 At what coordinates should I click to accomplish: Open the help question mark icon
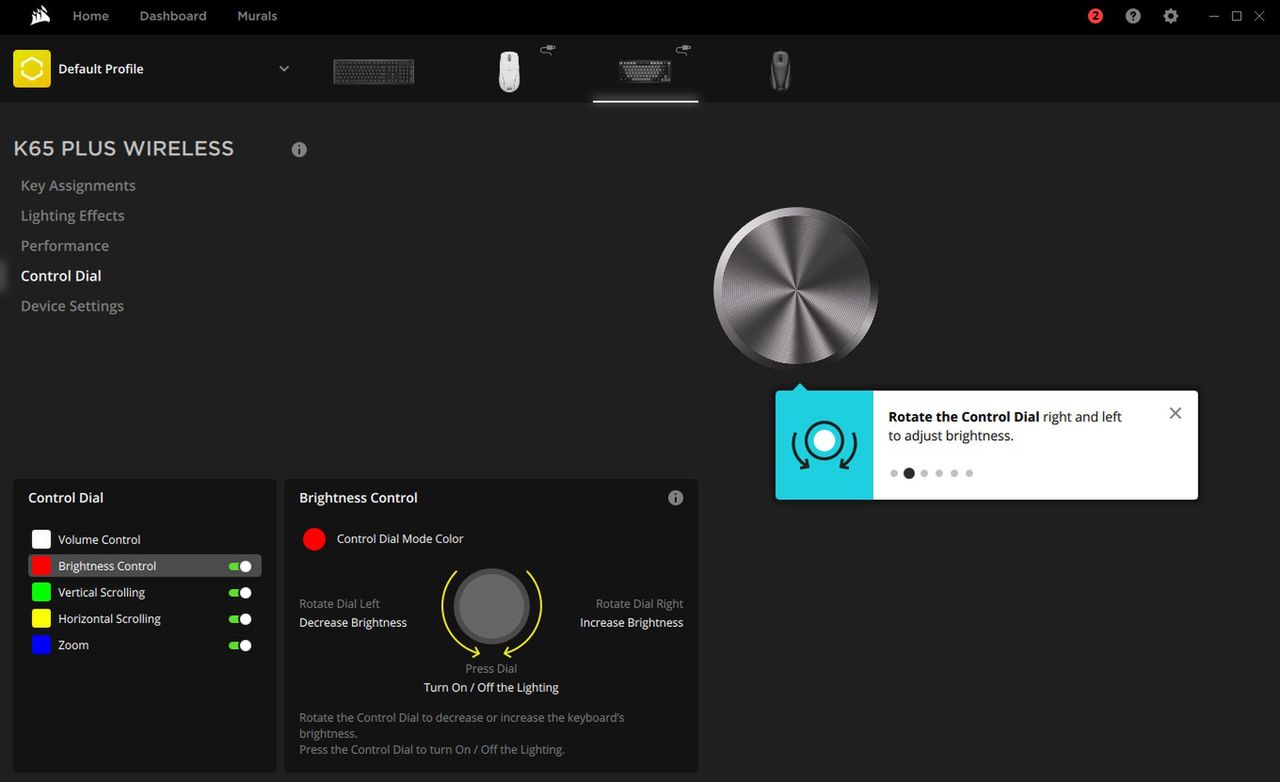[x=1133, y=16]
